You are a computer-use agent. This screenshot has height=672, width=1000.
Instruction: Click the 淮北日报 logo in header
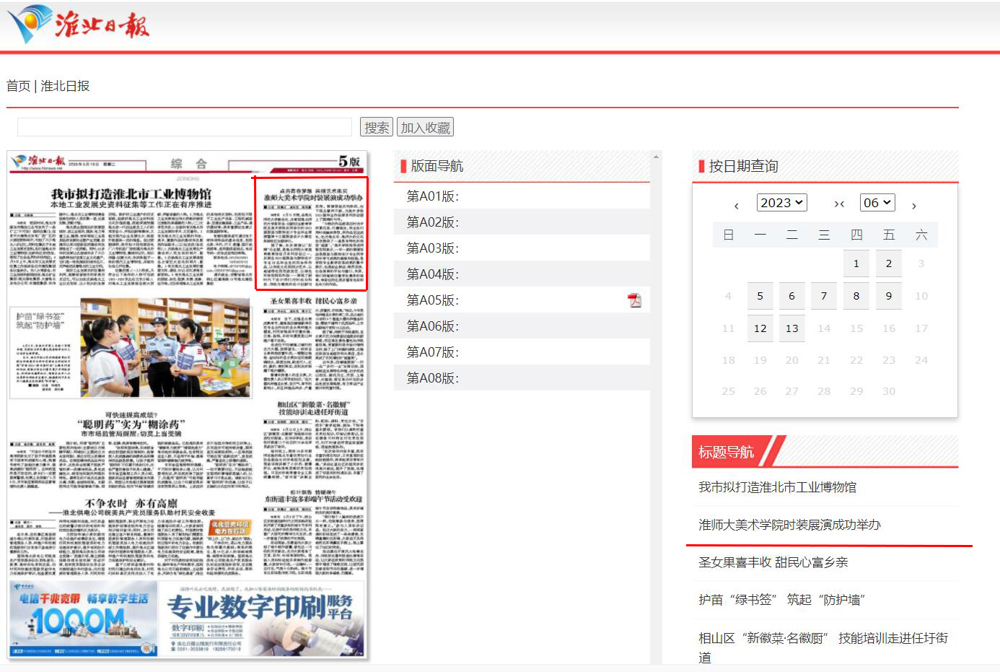(x=78, y=24)
